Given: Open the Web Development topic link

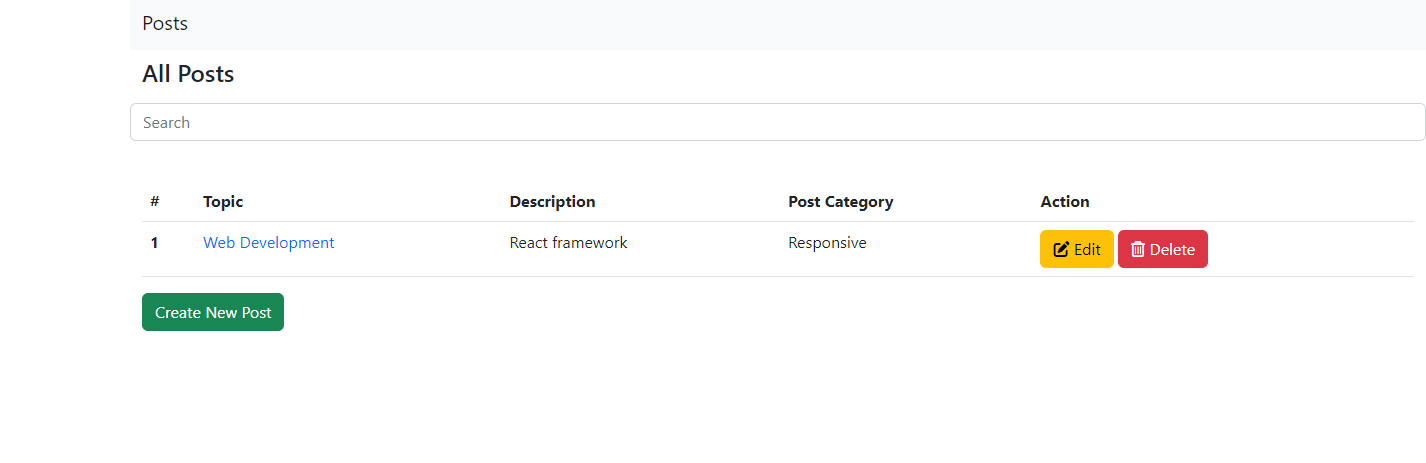Looking at the screenshot, I should (x=268, y=243).
